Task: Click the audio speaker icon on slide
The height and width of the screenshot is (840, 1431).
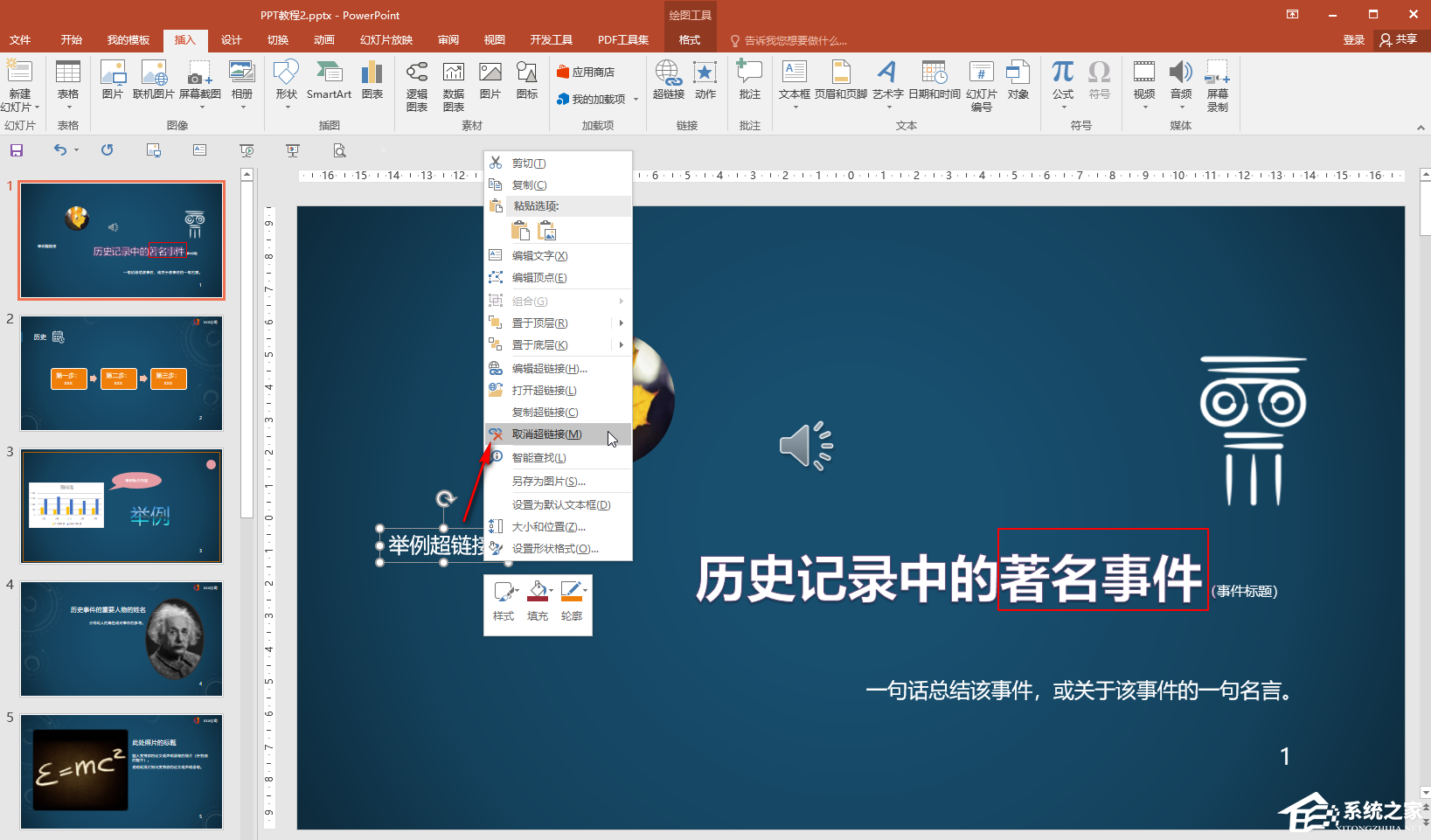Action: click(x=805, y=446)
